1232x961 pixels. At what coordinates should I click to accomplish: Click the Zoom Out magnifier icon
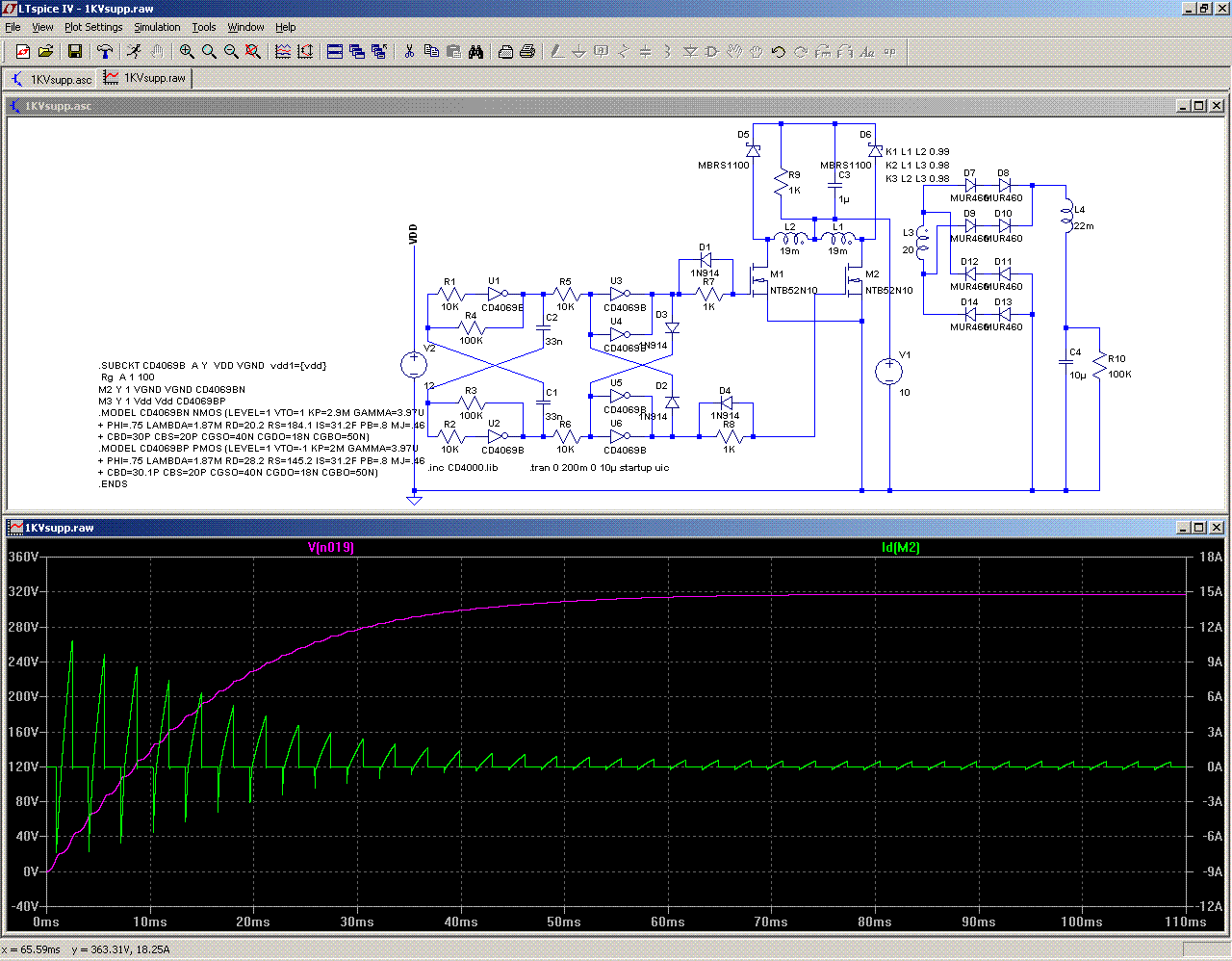(231, 52)
